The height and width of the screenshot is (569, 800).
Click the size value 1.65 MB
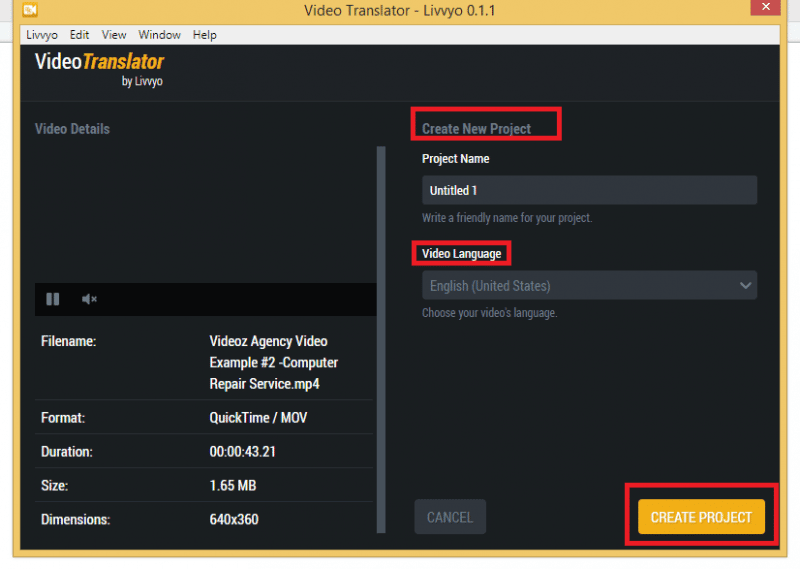click(x=233, y=485)
